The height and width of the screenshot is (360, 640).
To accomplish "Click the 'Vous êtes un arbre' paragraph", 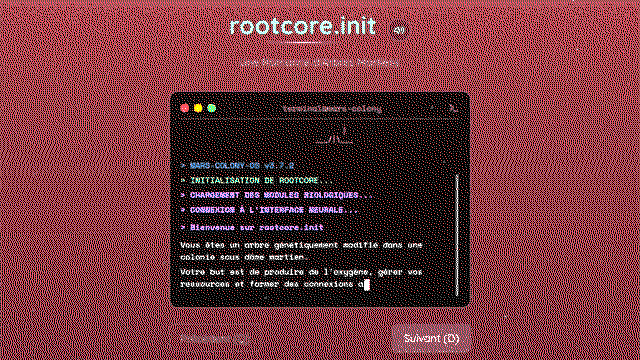I will [x=301, y=251].
